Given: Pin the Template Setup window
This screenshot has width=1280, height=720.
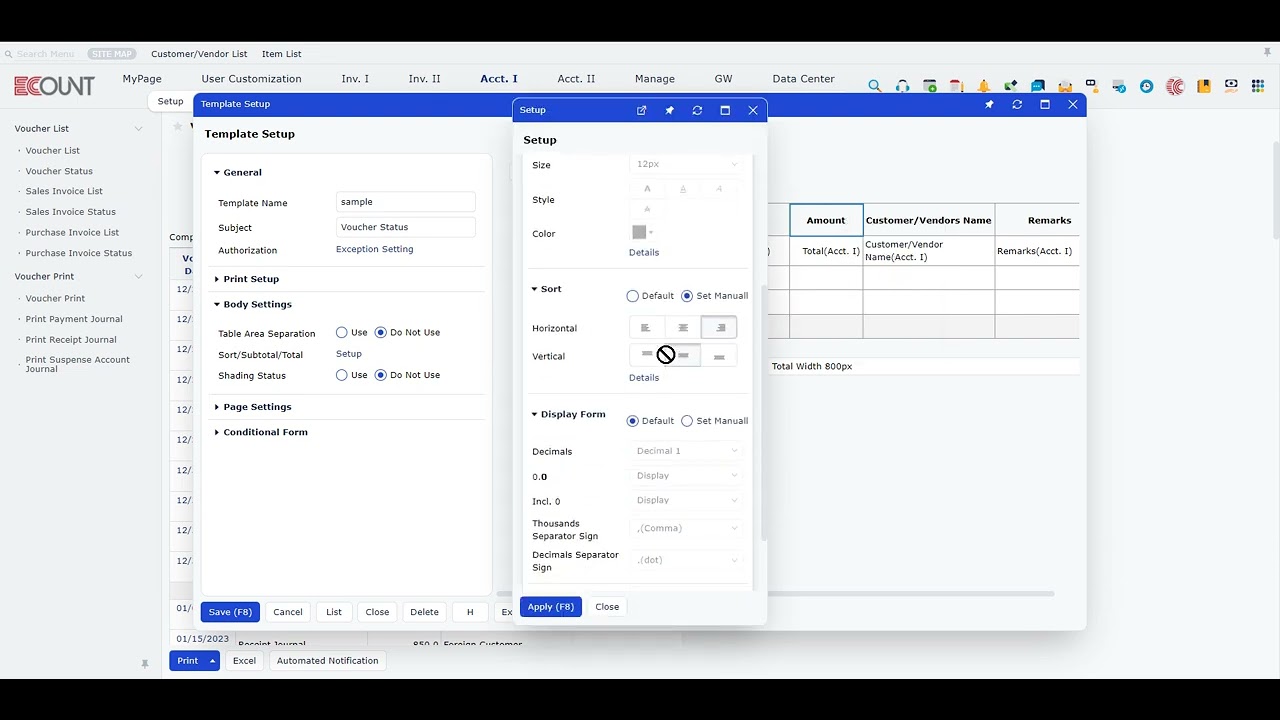Looking at the screenshot, I should pos(989,104).
